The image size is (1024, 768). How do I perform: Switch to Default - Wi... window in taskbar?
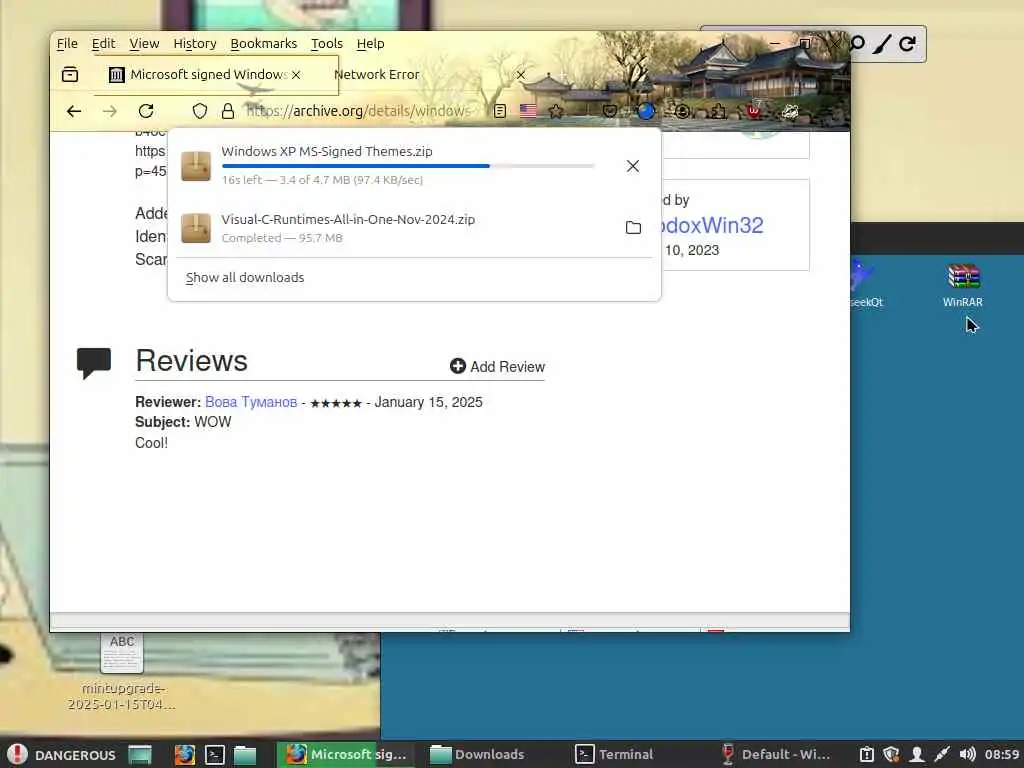[x=776, y=755]
